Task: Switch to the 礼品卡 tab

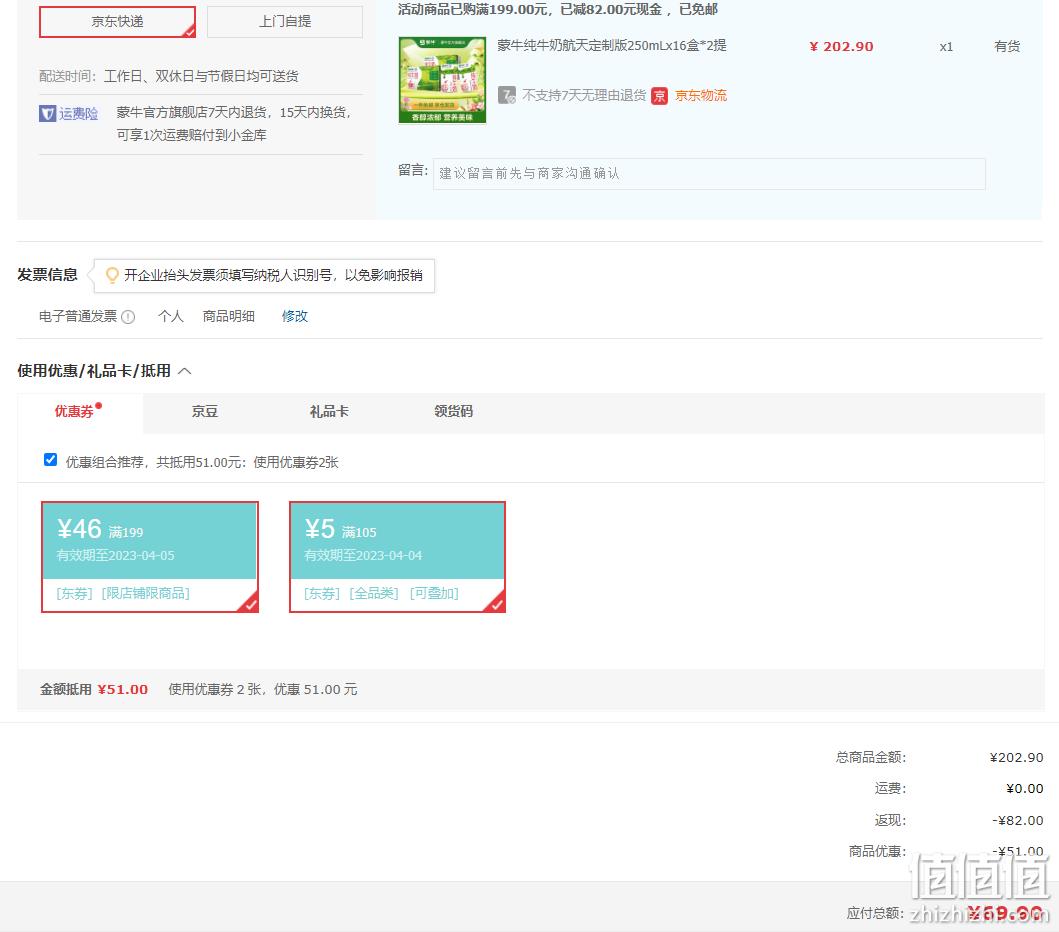Action: (329, 411)
